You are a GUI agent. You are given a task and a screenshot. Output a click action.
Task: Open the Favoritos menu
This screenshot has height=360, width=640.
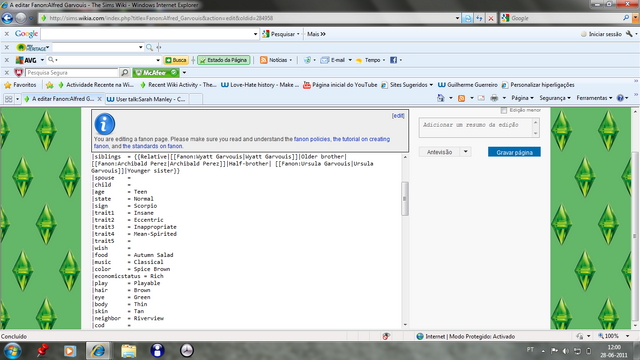[20, 85]
